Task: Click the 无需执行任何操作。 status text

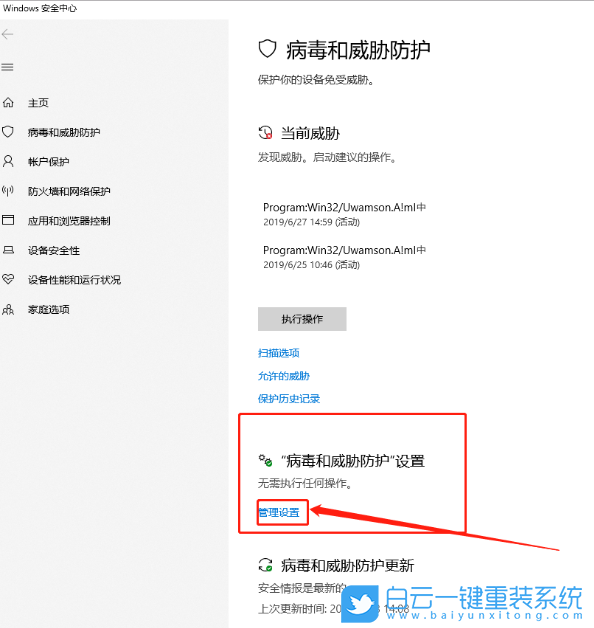Action: point(305,483)
